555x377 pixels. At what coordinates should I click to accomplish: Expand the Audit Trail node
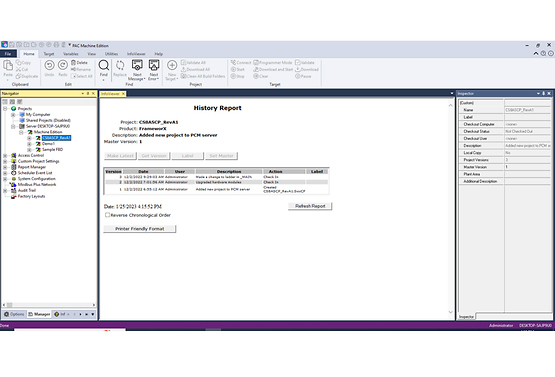pyautogui.click(x=5, y=190)
